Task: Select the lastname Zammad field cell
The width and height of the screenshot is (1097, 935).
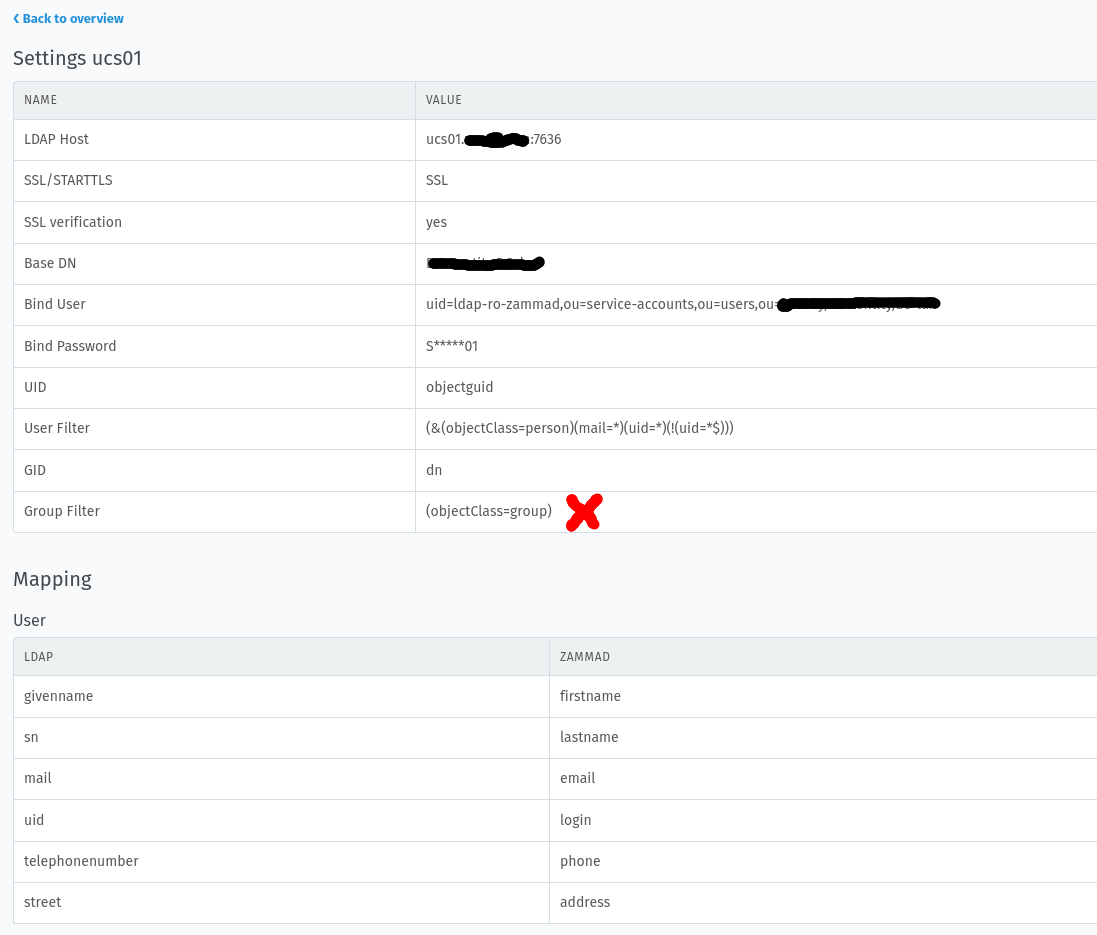Action: tap(589, 737)
